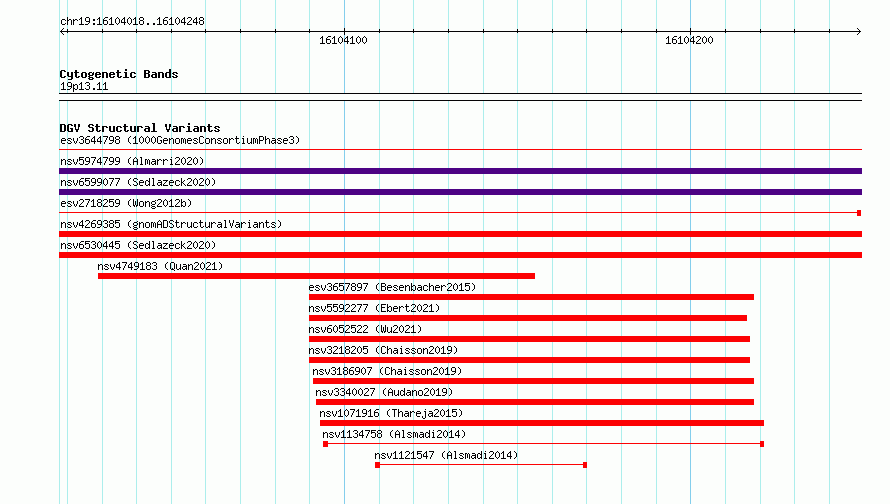Select the thin line feature under nsv1121547
Screen dimensions: 890x504
[481, 465]
